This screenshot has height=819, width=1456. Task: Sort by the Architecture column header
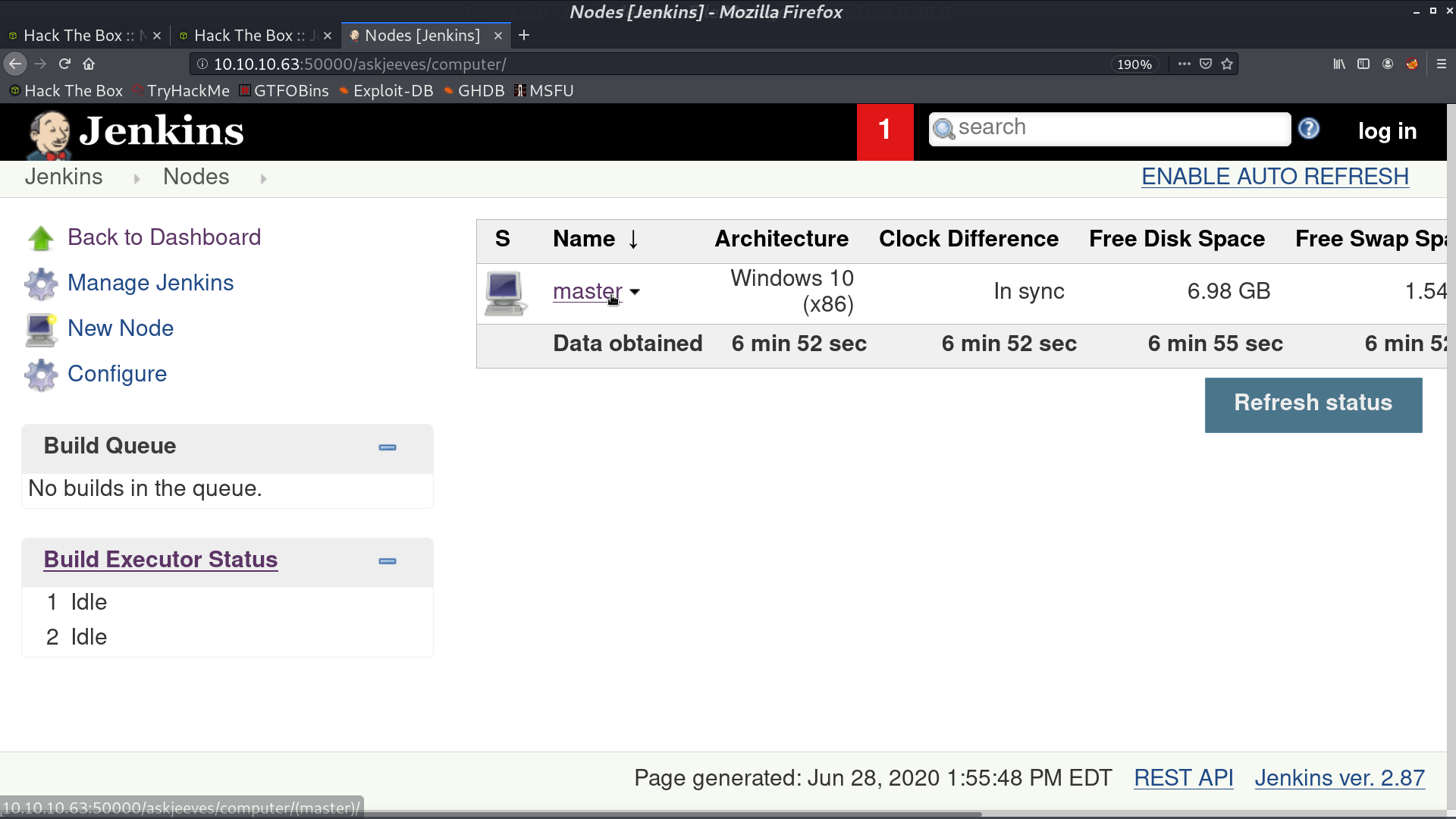781,239
